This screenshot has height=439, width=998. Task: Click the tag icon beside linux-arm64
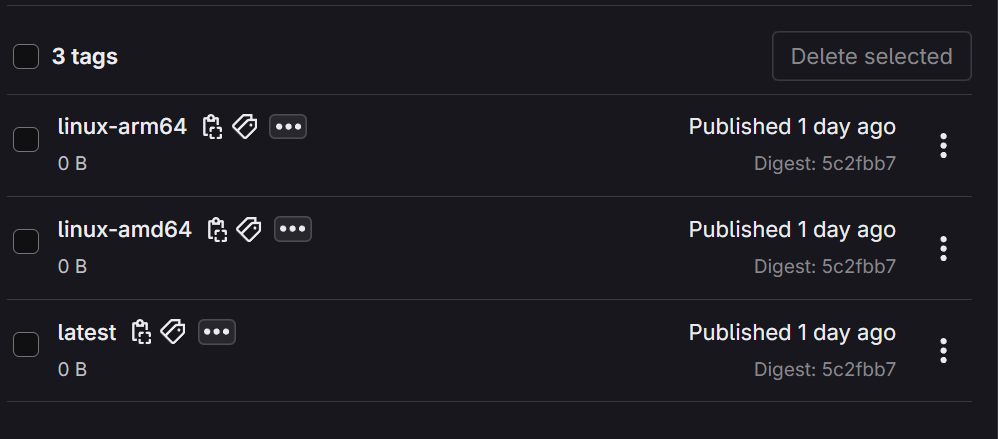(245, 127)
